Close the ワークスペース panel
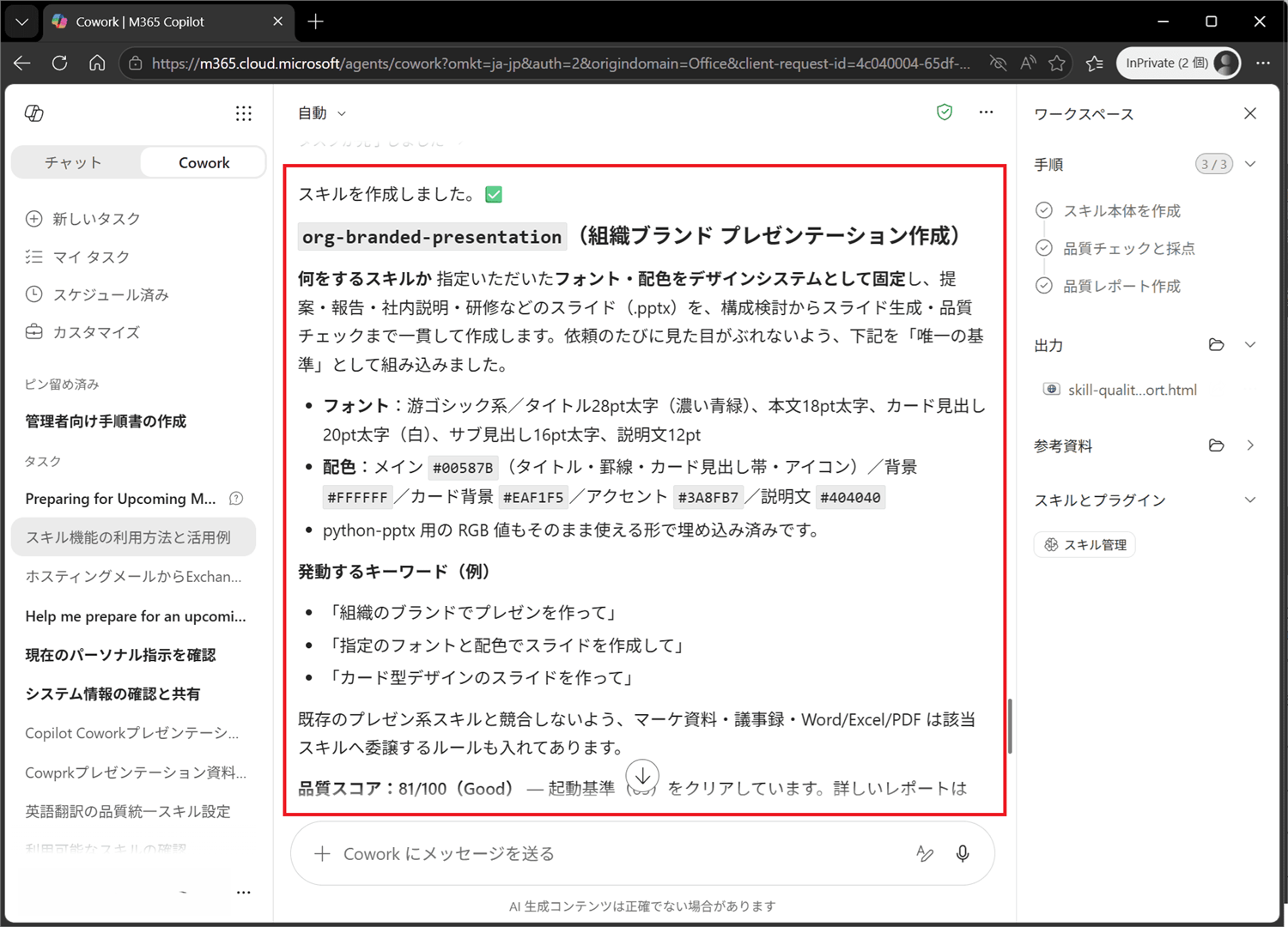 (1250, 113)
